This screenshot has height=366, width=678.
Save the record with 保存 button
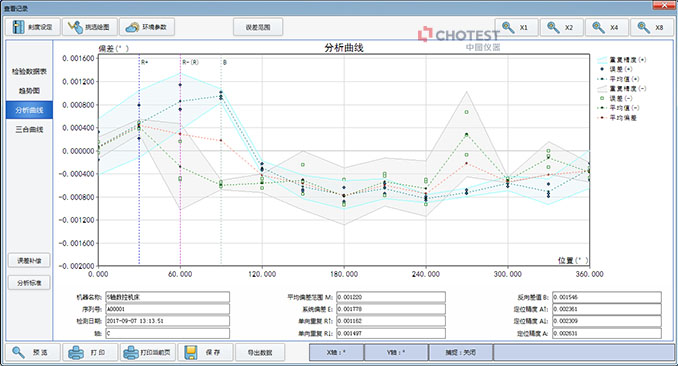pyautogui.click(x=205, y=352)
